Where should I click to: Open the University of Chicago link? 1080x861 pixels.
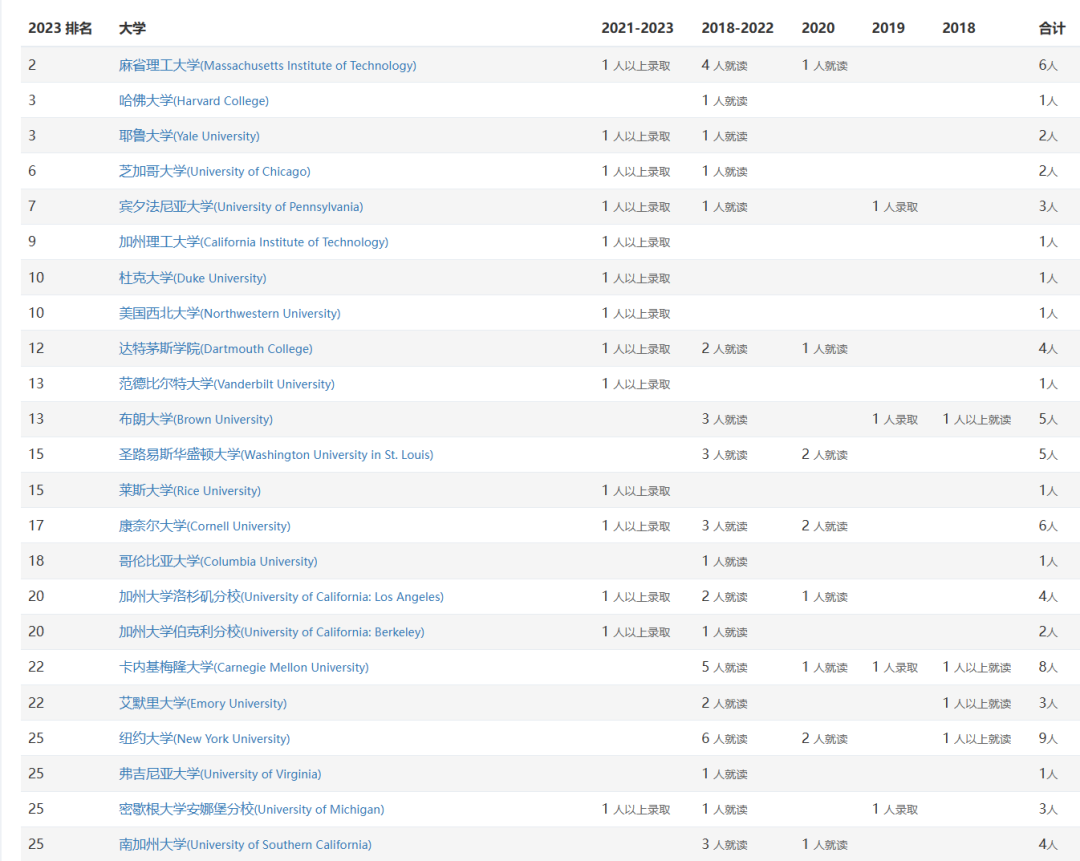(x=214, y=171)
